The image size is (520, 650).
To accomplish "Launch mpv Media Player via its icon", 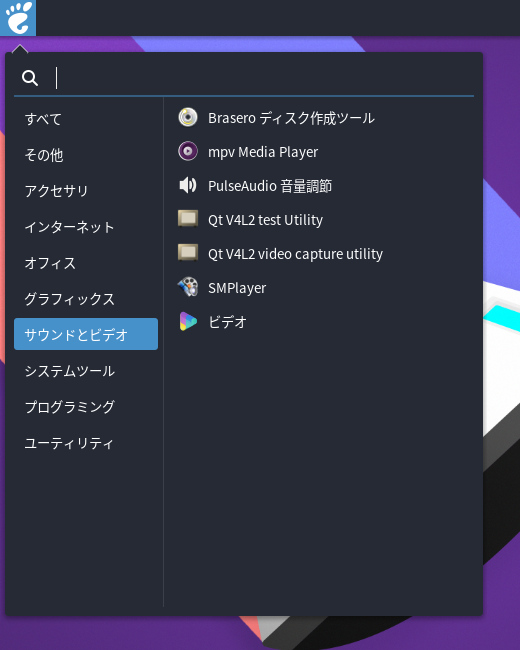I will click(x=188, y=151).
